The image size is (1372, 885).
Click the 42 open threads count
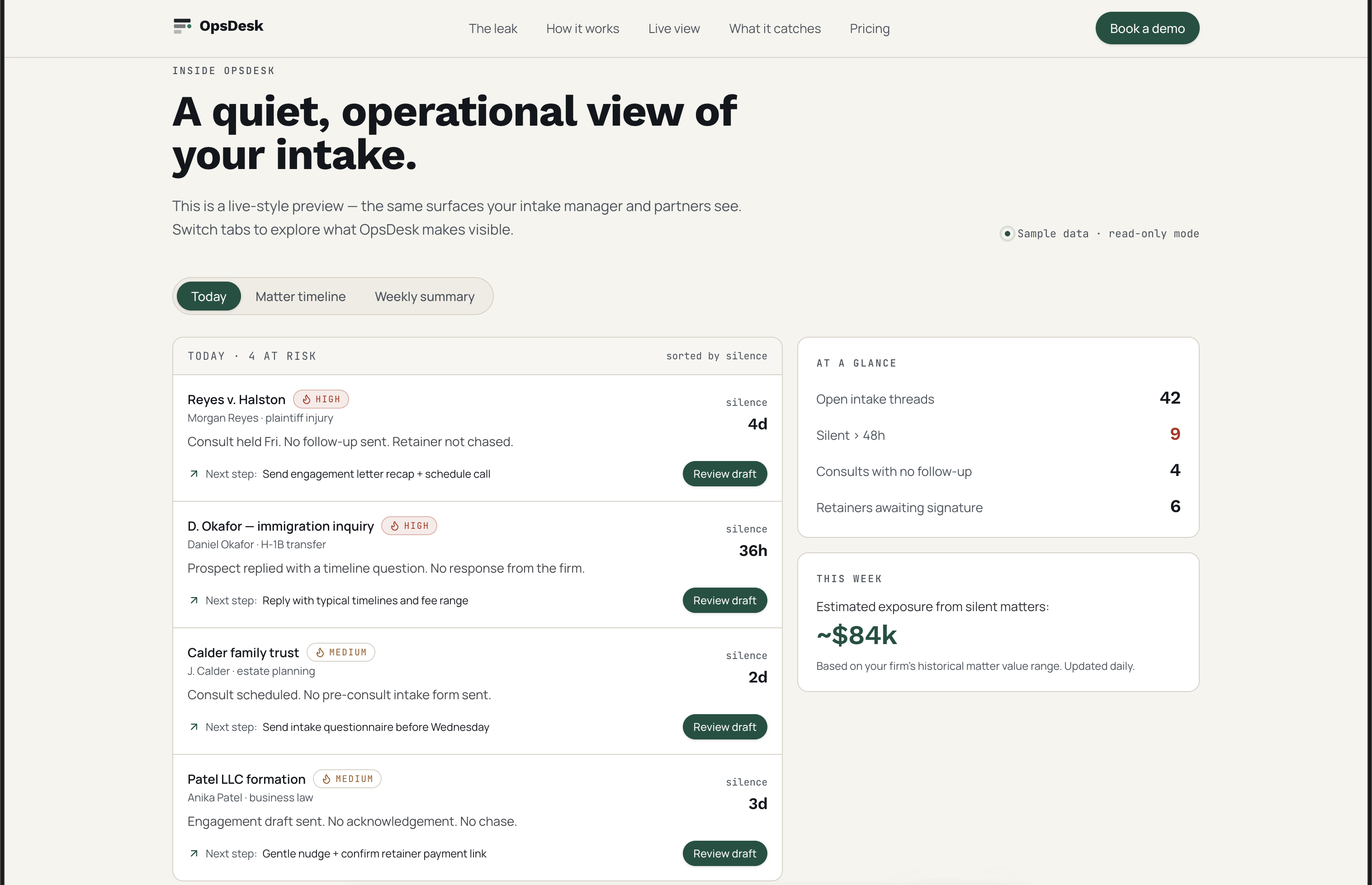tap(1170, 398)
